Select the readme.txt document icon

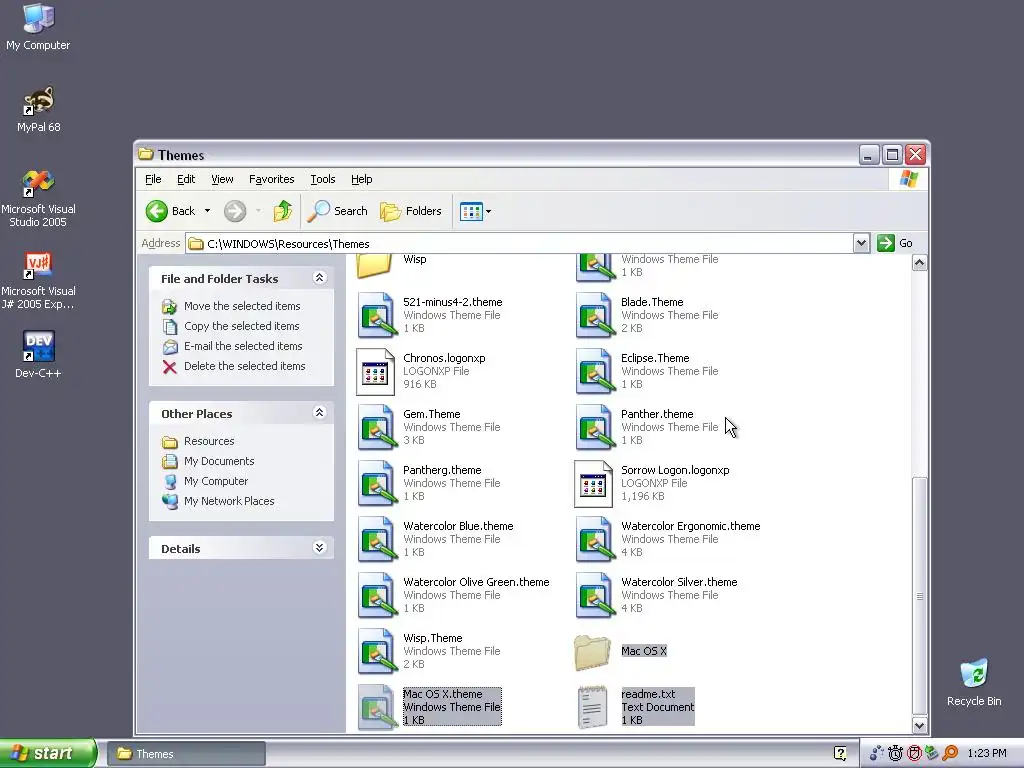tap(593, 707)
